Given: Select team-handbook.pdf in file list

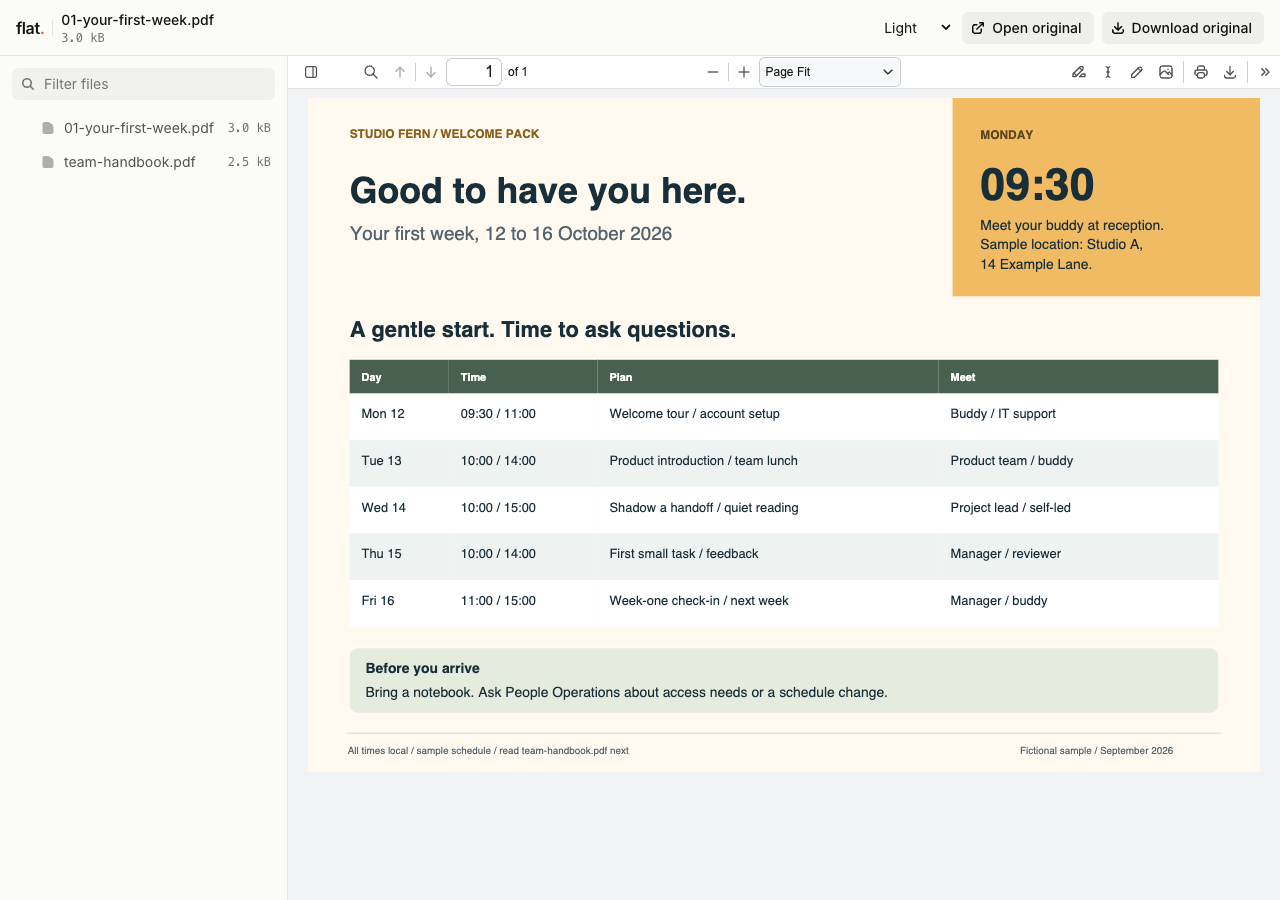Looking at the screenshot, I should (x=143, y=162).
